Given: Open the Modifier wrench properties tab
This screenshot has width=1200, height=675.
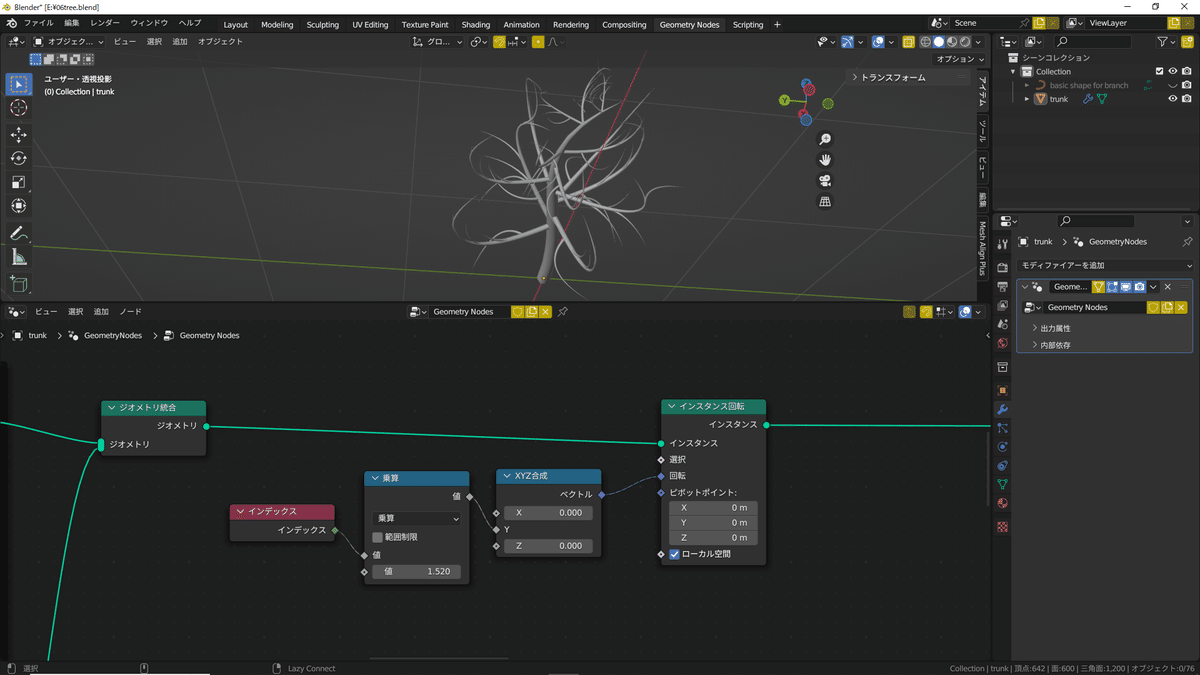Looking at the screenshot, I should [x=1002, y=409].
